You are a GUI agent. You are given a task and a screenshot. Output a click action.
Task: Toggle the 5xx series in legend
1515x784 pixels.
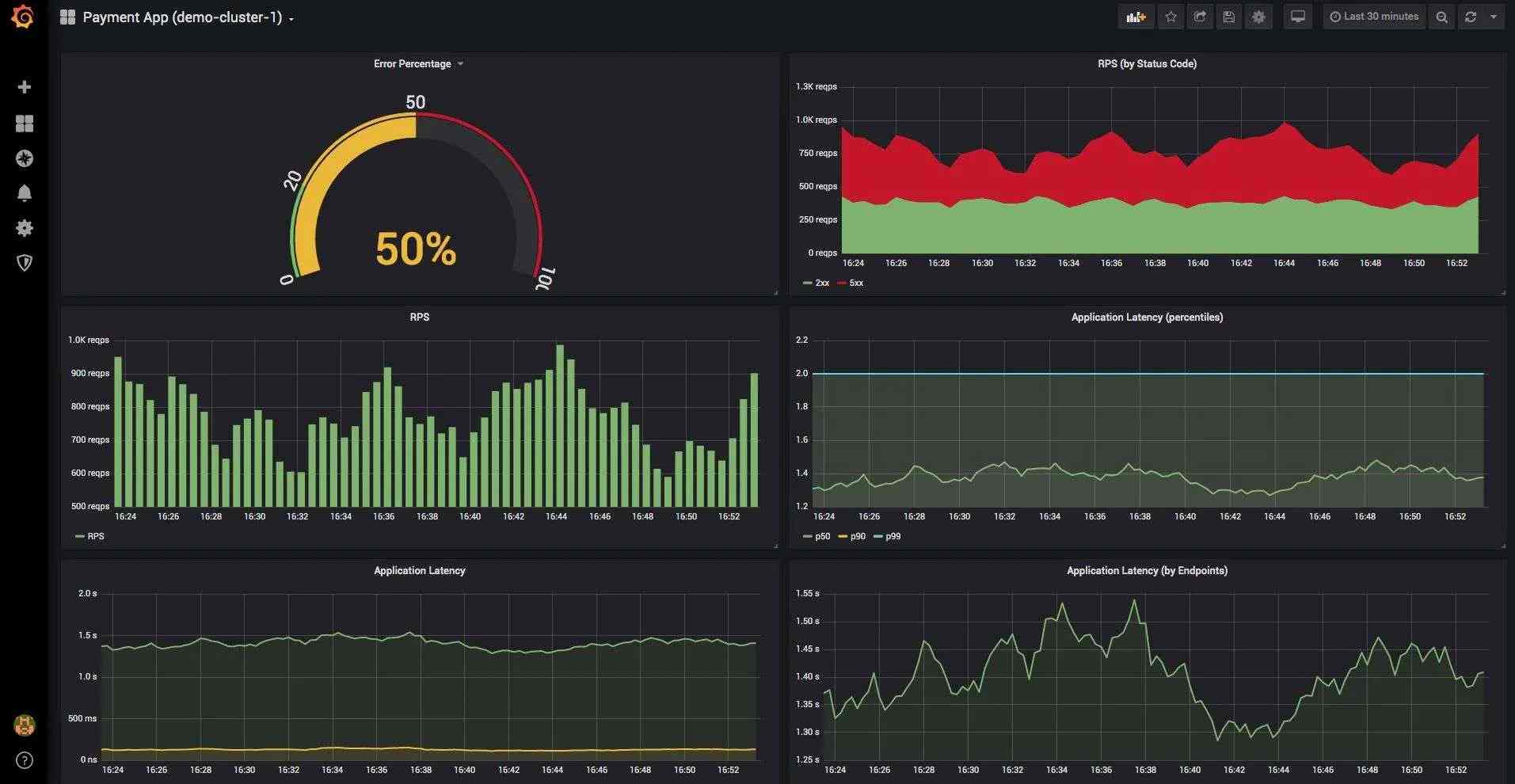coord(851,283)
